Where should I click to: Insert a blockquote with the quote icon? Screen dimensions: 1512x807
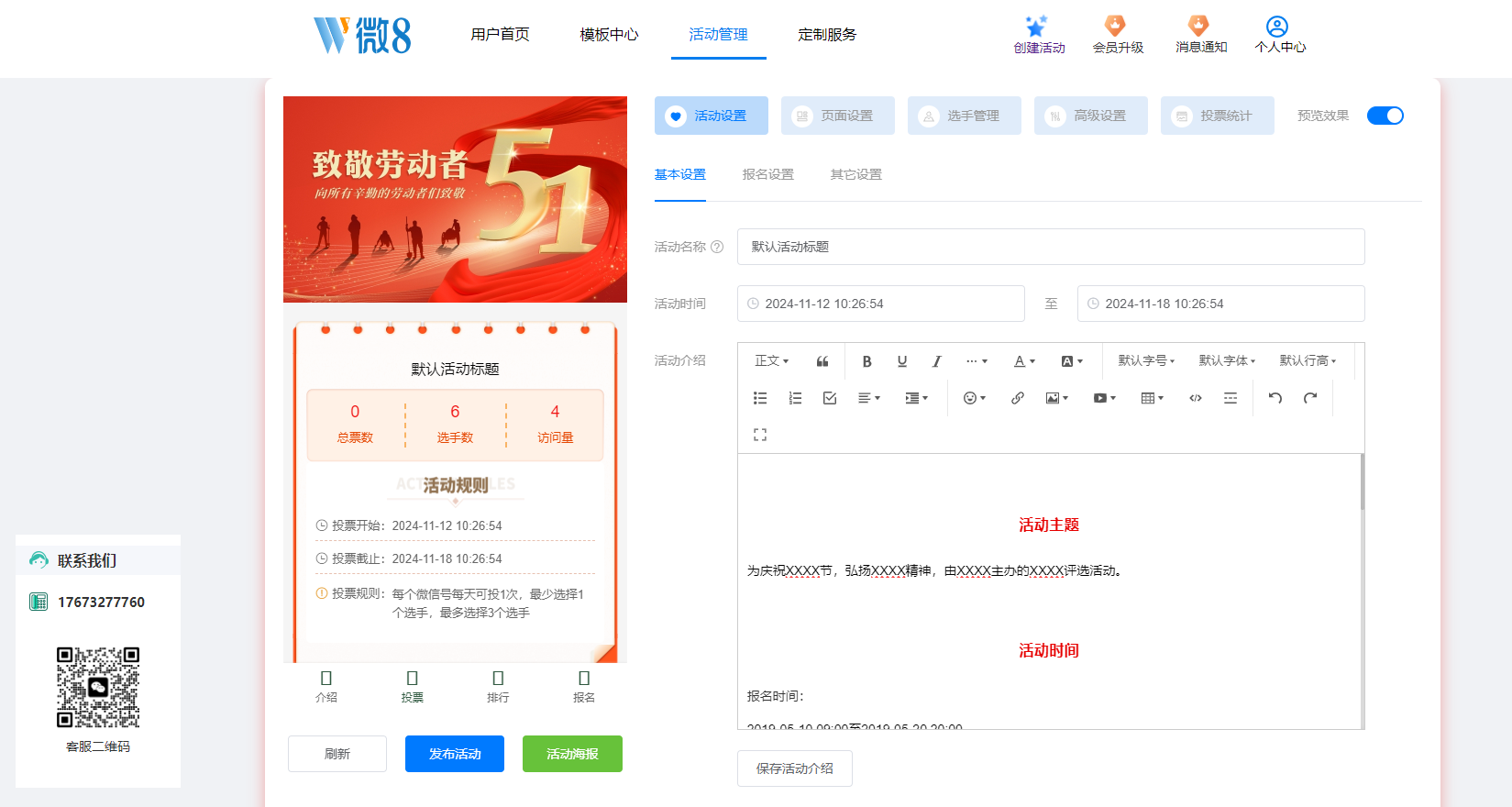coord(822,361)
